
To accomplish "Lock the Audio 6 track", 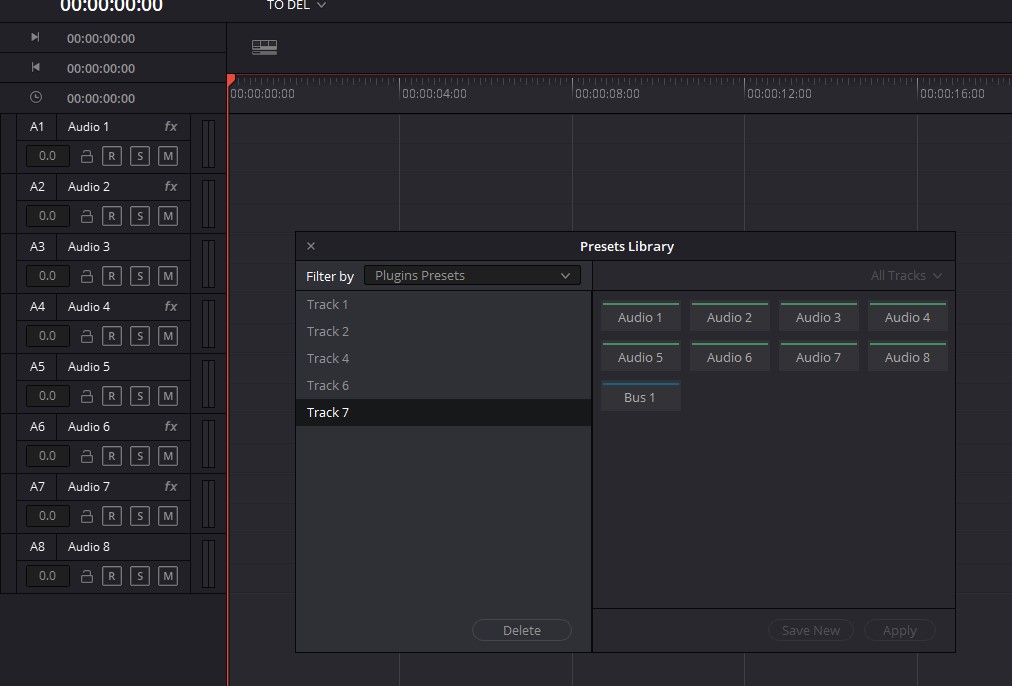I will (86, 456).
